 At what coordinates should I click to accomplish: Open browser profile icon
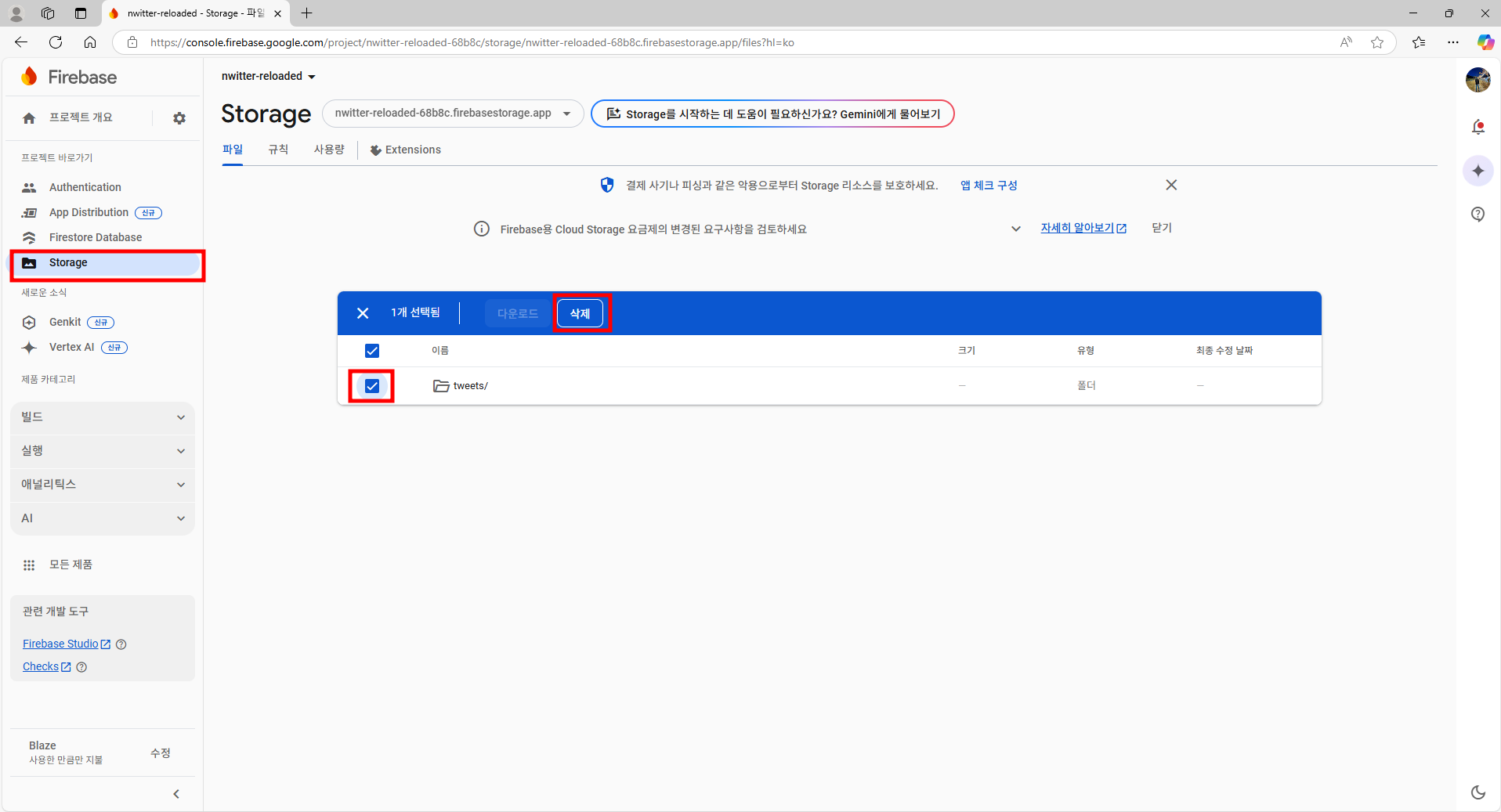point(16,13)
